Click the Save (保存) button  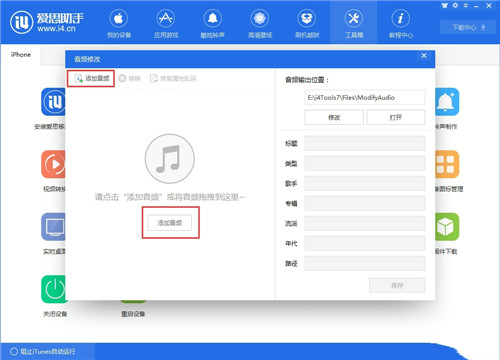[x=397, y=285]
